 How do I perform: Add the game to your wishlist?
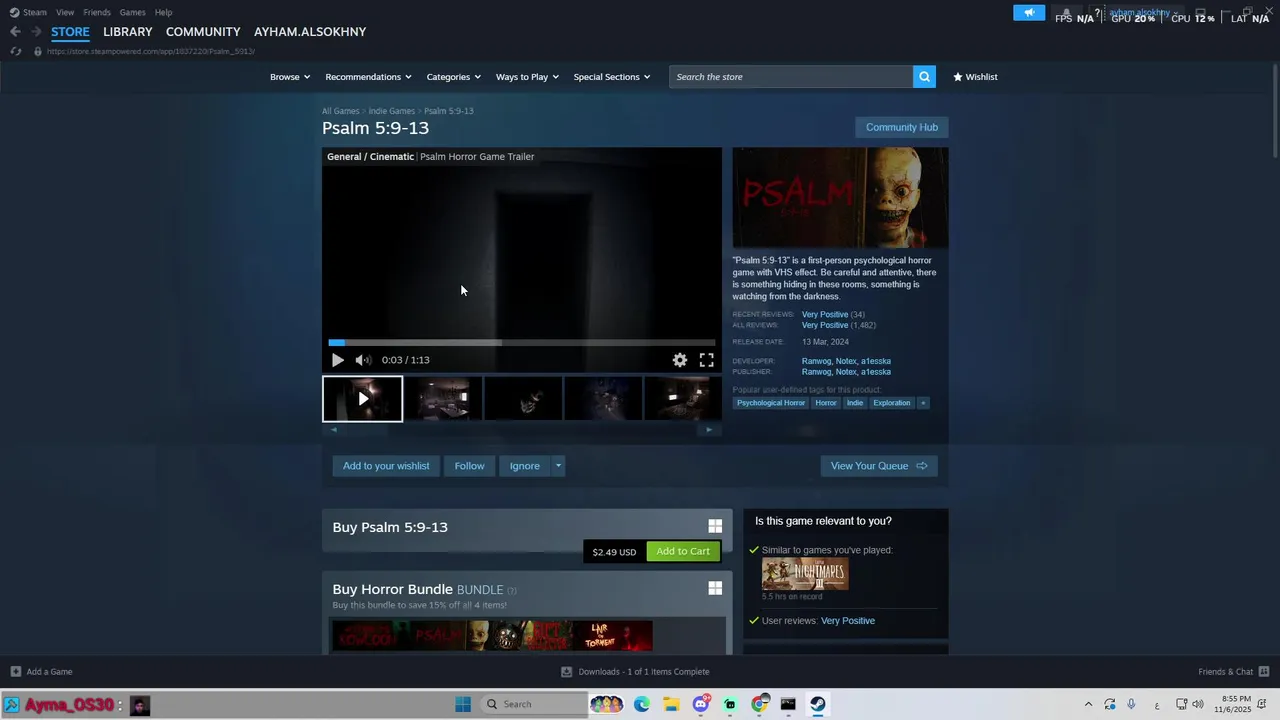tap(386, 466)
